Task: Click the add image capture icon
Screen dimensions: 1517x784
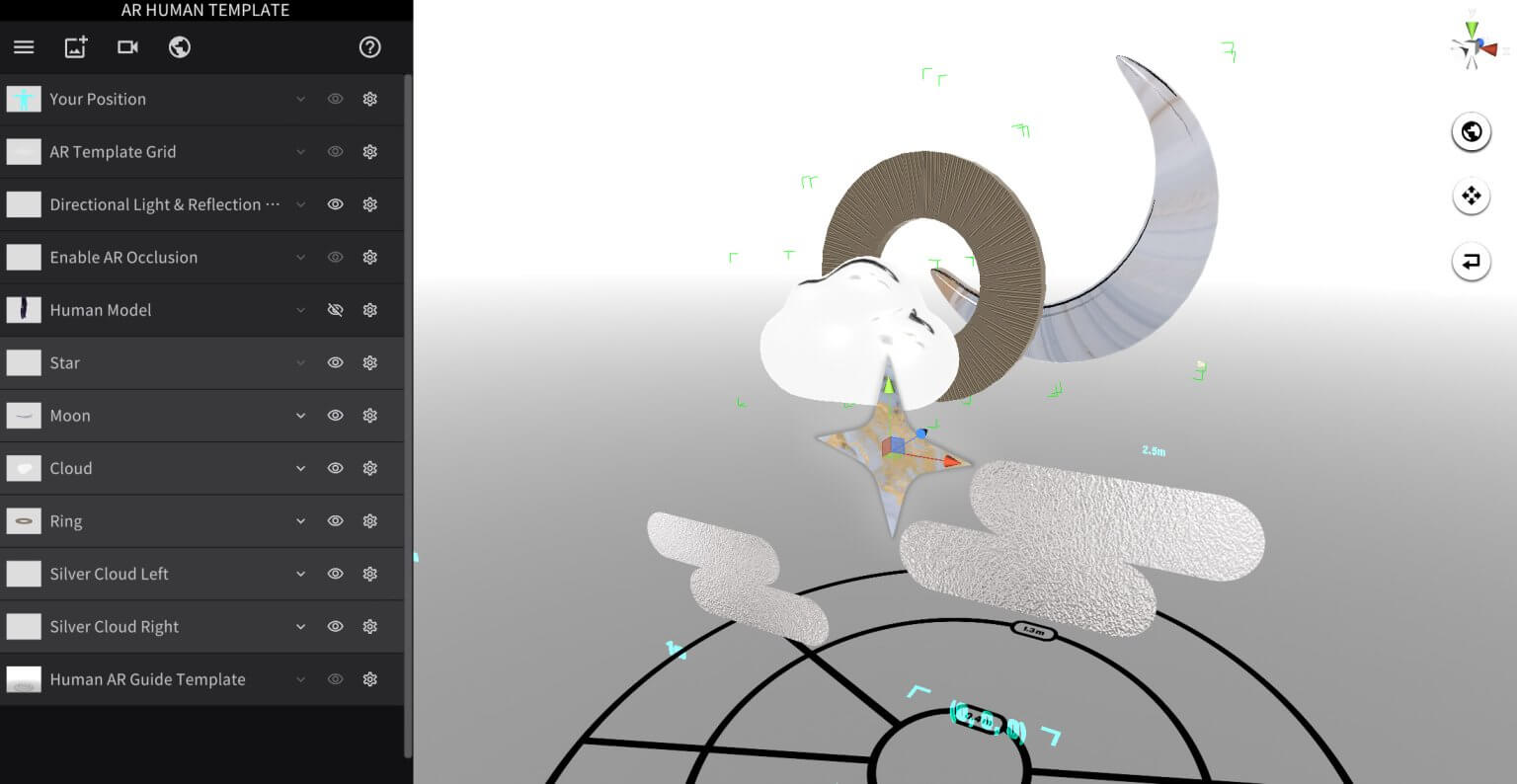Action: point(75,46)
